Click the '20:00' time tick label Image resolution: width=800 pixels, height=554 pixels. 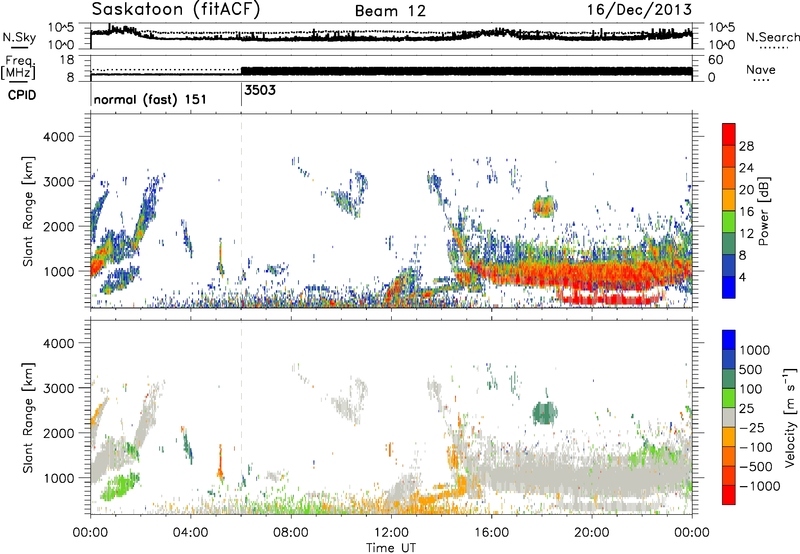point(592,533)
